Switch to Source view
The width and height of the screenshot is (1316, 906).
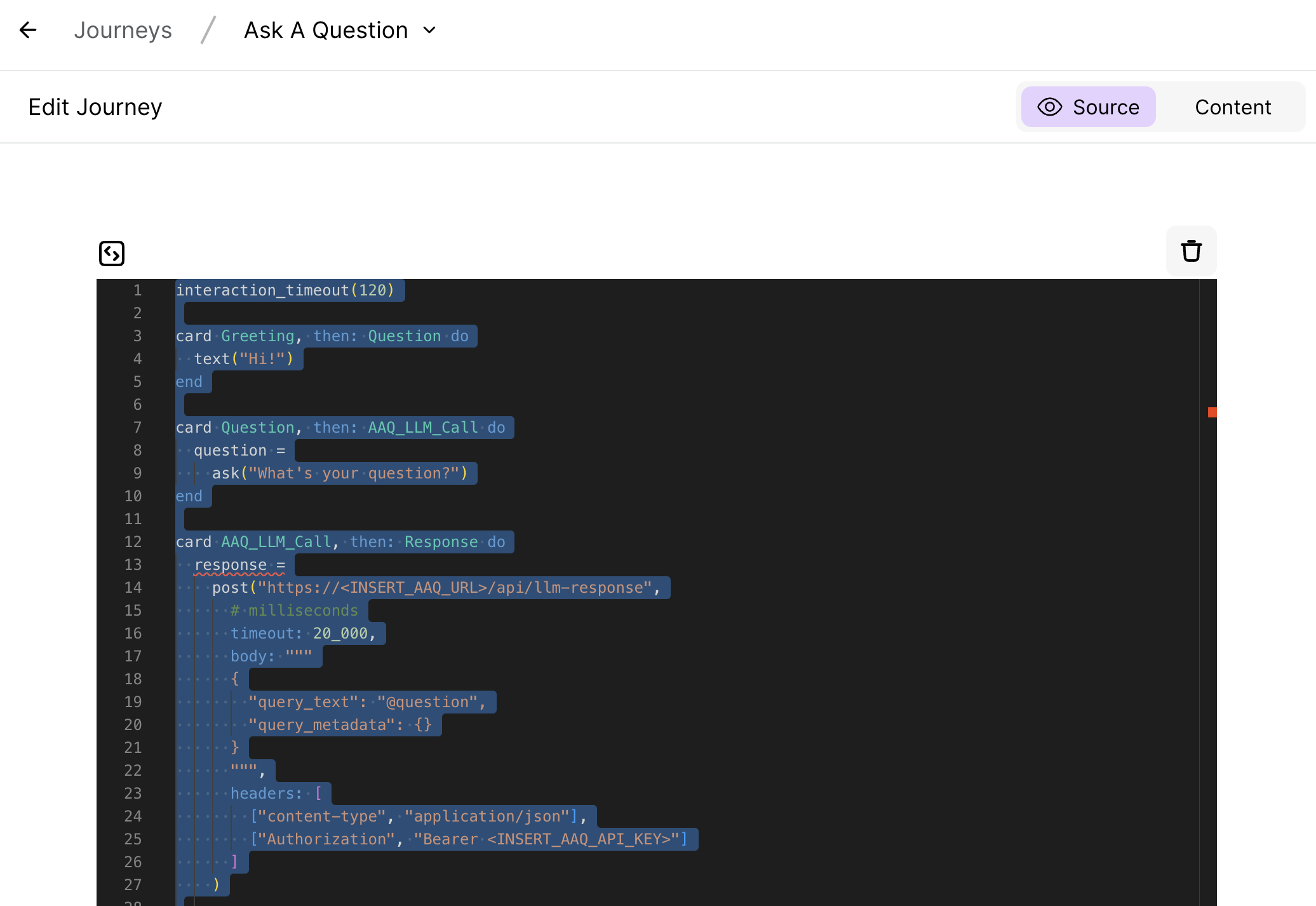1105,107
